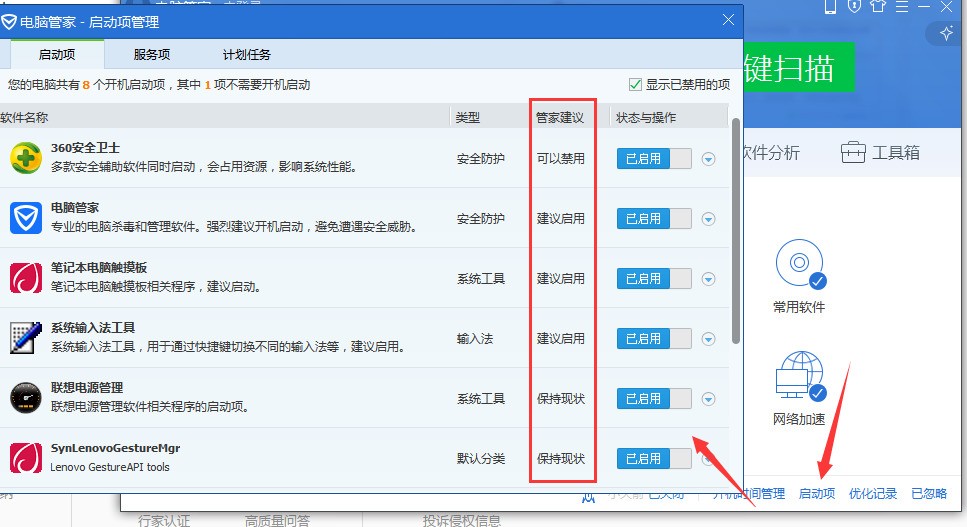
Task: Click 输入法 type cell
Action: [475, 338]
